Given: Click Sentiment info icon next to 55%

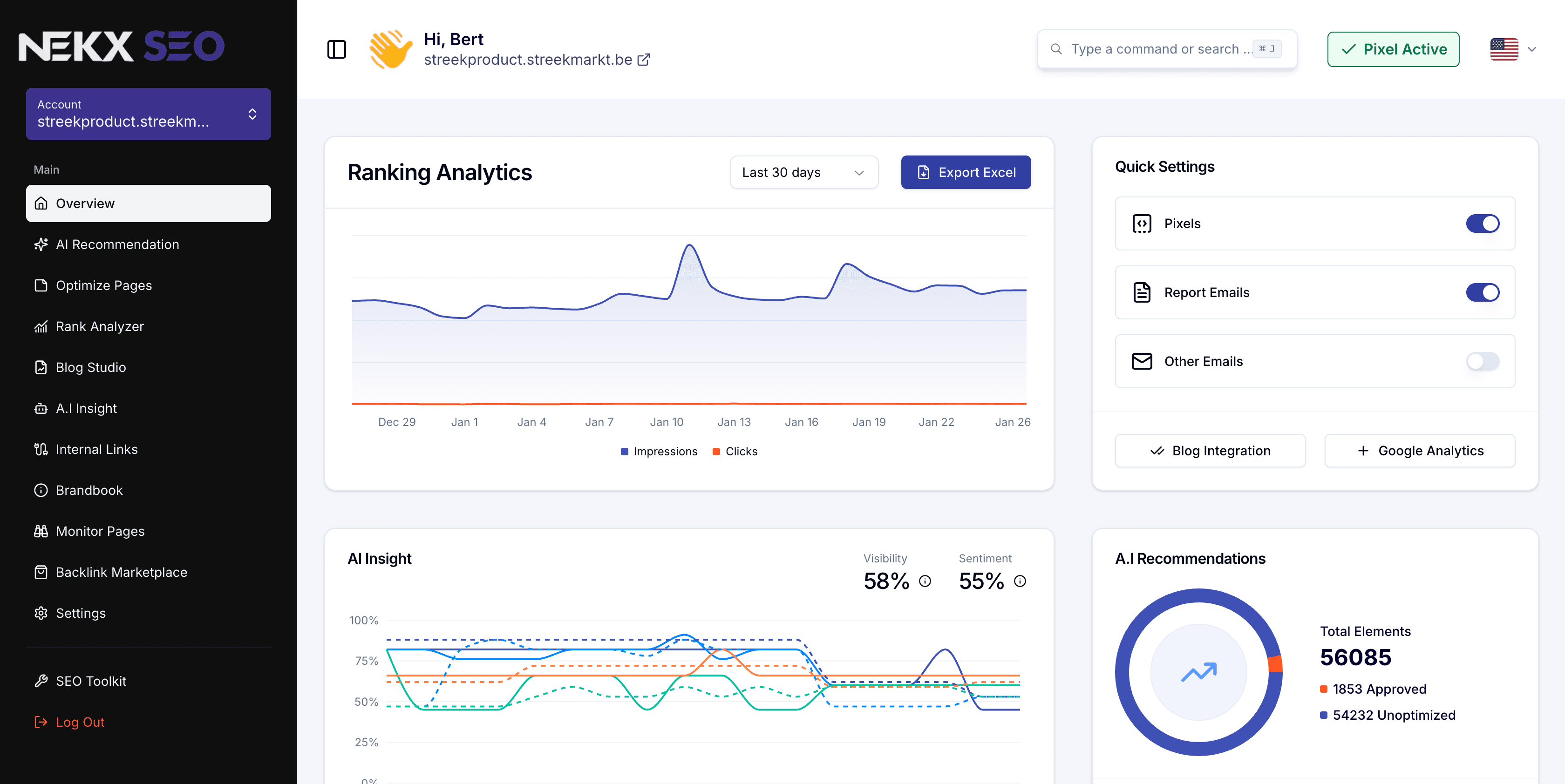Looking at the screenshot, I should tap(1020, 581).
